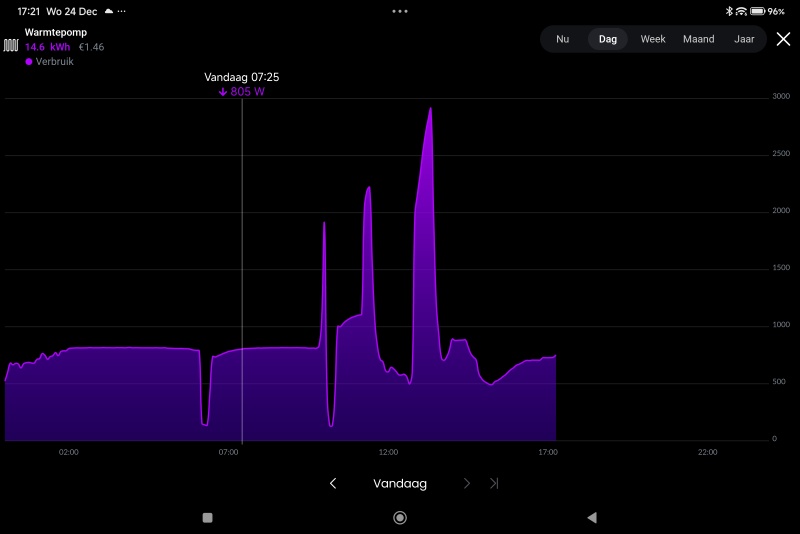Go to the previous day arrow
The width and height of the screenshot is (800, 534).
click(x=333, y=484)
